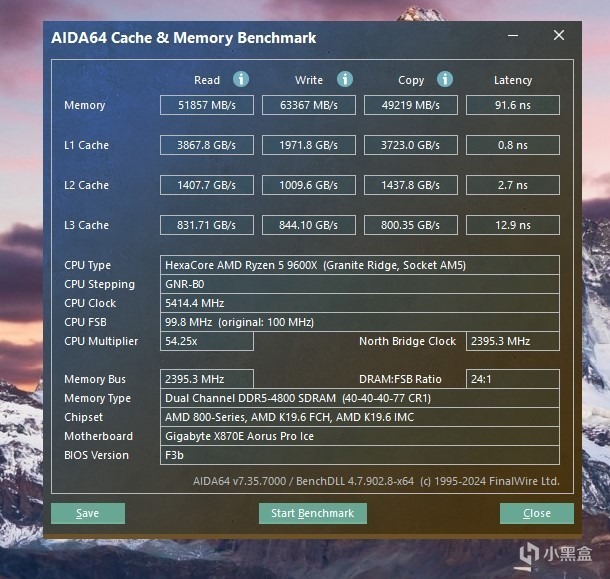The width and height of the screenshot is (610, 579).
Task: Click the L2 Cache row label
Action: [86, 185]
